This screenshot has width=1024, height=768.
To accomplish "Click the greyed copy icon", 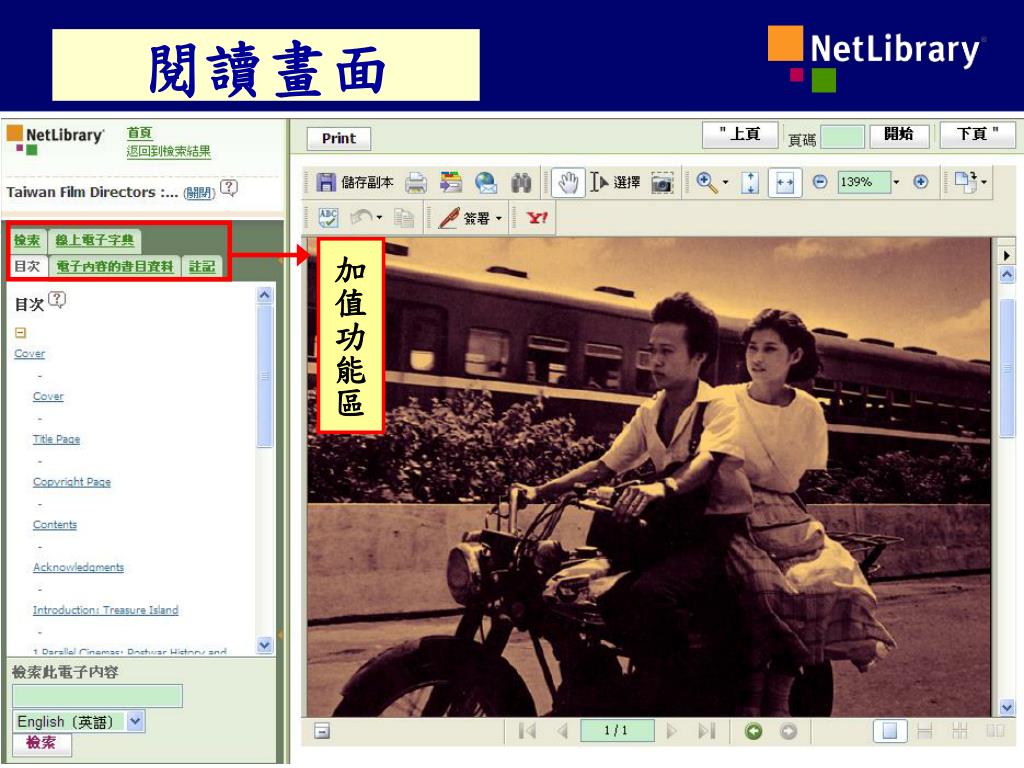I will (x=403, y=218).
